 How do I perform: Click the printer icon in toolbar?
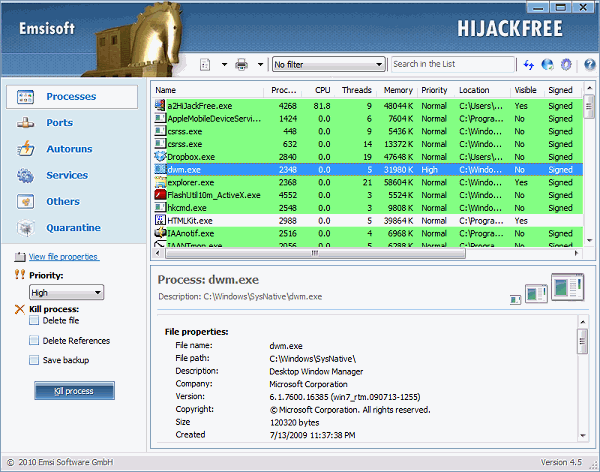click(241, 64)
